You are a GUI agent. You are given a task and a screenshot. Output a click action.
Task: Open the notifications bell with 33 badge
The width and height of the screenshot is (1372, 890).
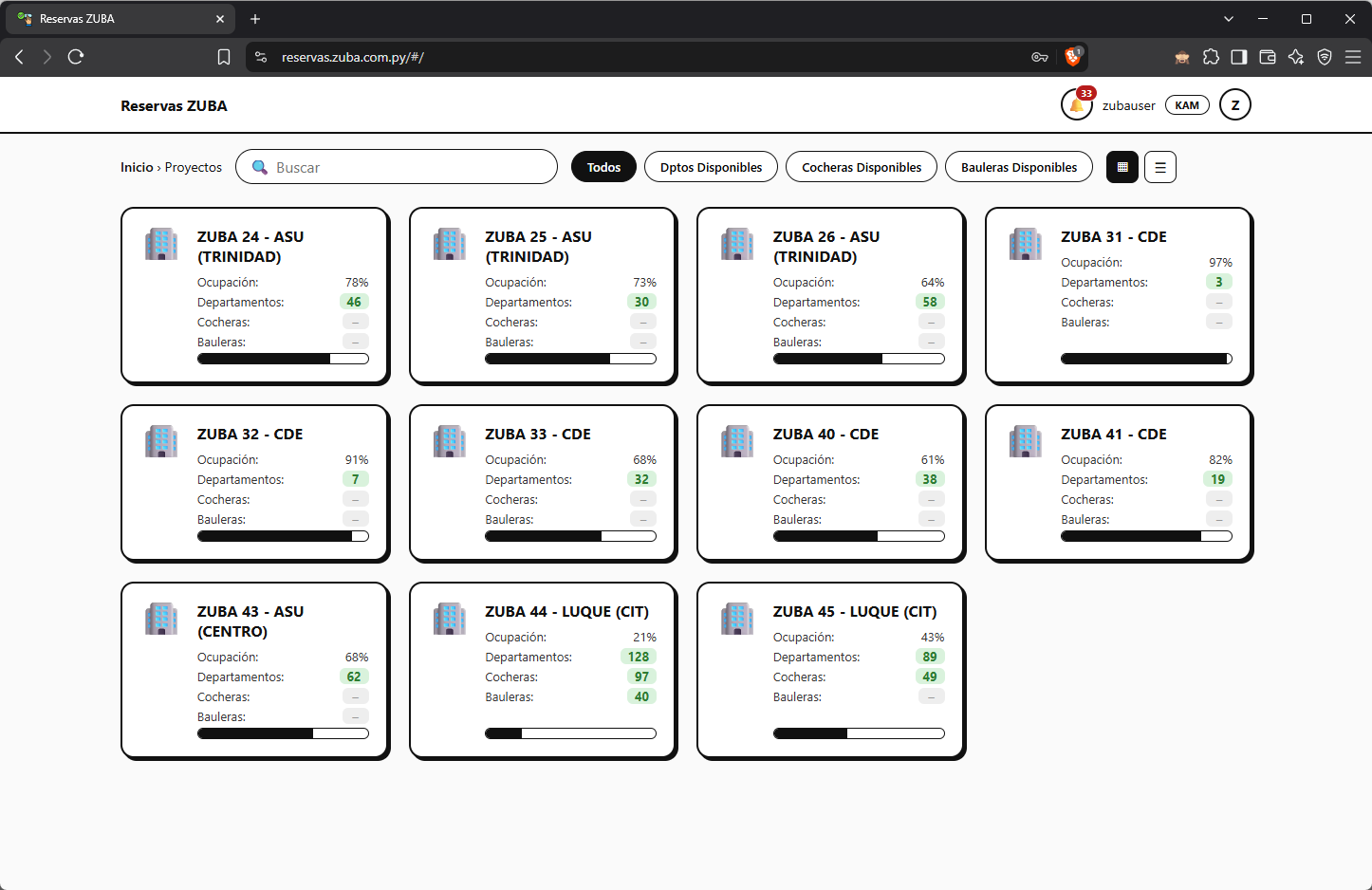1077,104
